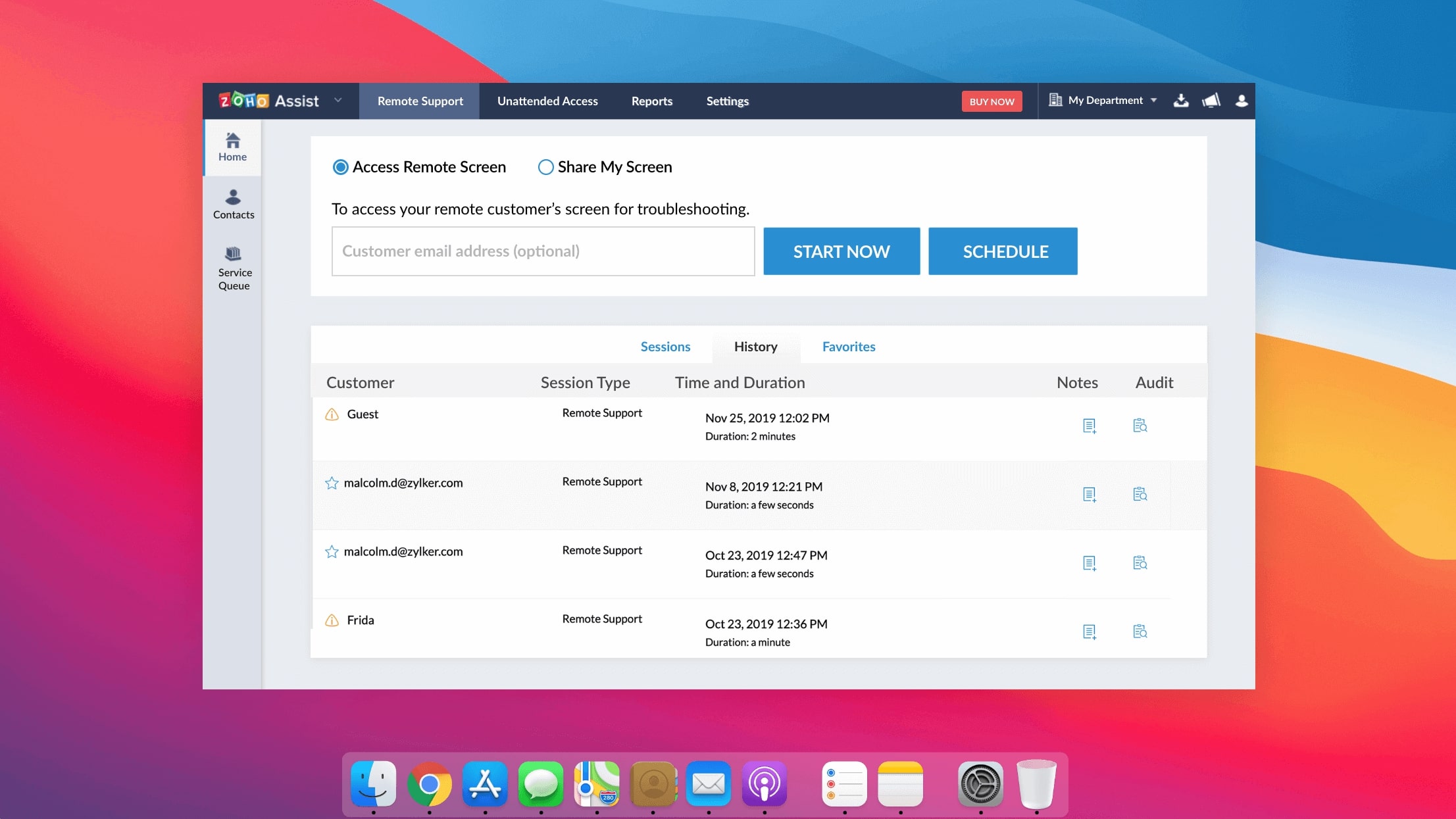Select Access Remote Screen radio button

(x=340, y=166)
